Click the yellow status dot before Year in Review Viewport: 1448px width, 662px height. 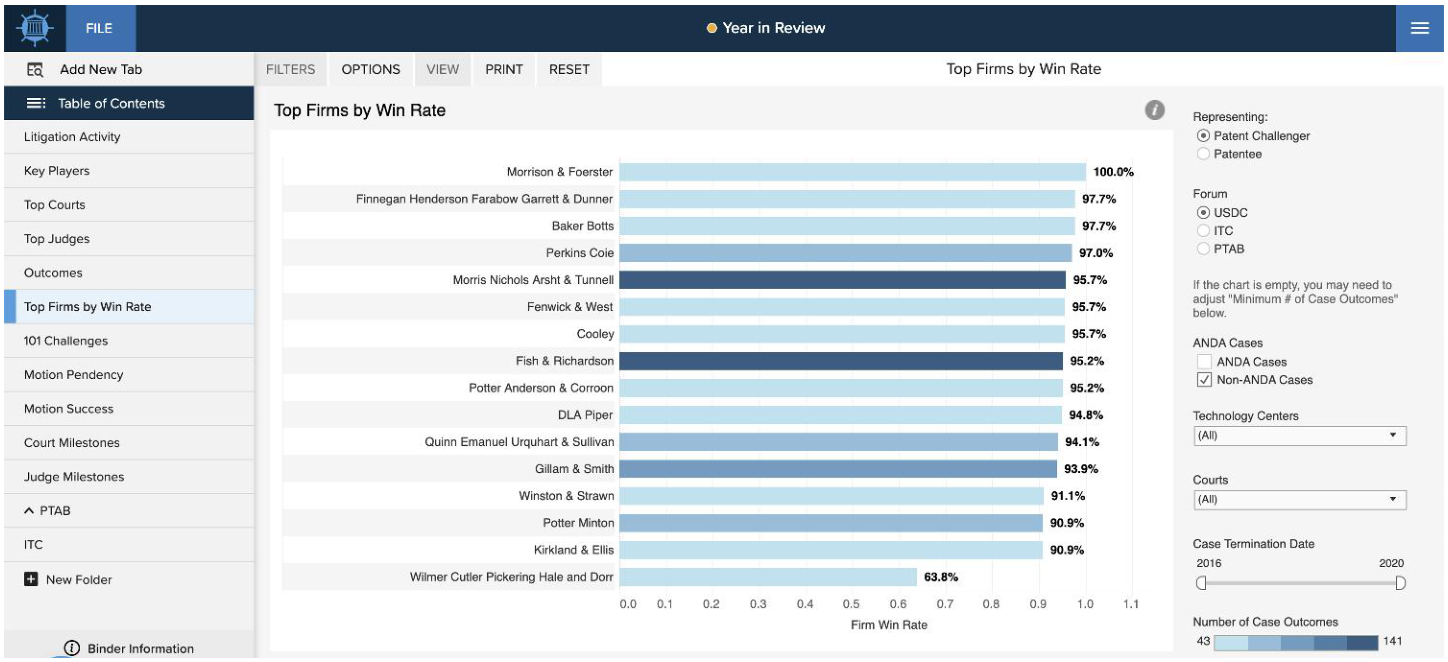(x=712, y=28)
